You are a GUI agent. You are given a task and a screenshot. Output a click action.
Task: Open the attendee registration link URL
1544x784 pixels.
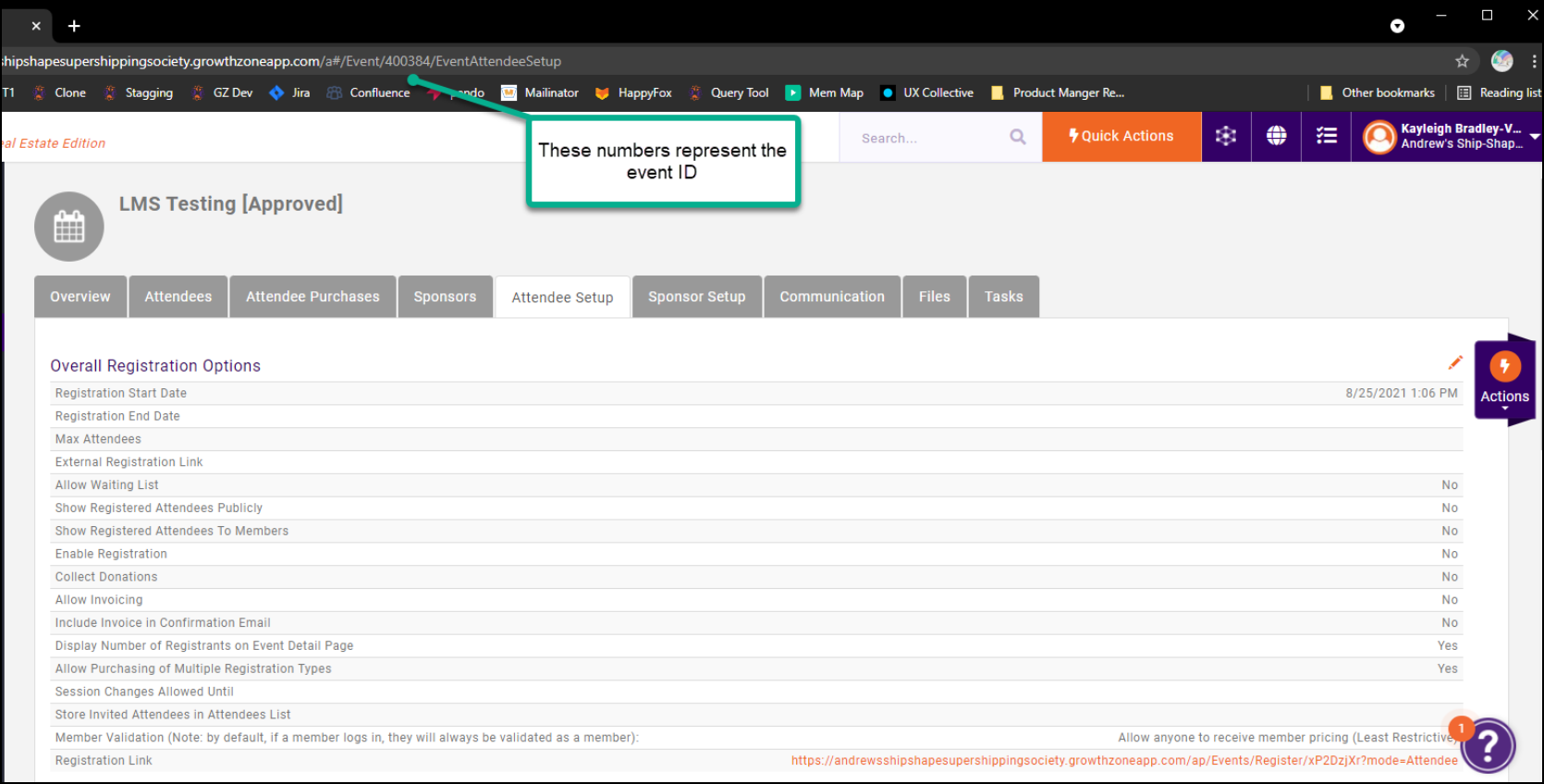pos(1123,761)
